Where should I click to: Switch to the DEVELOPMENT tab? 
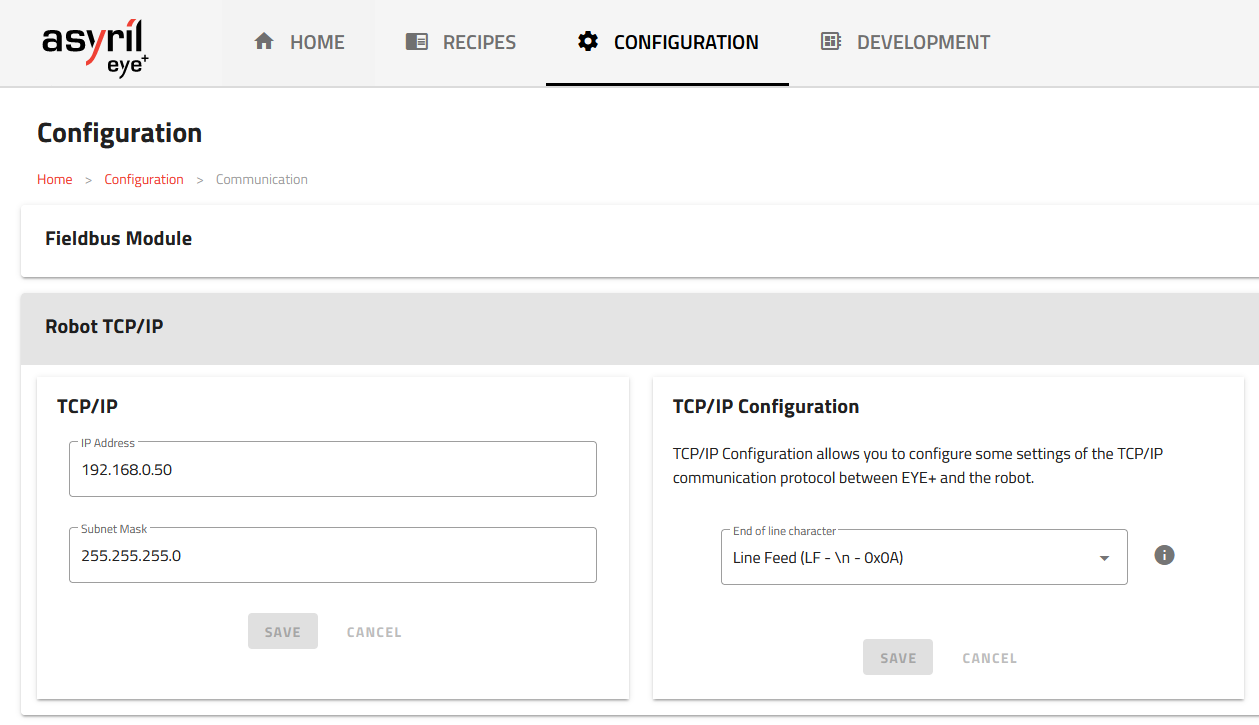point(903,41)
